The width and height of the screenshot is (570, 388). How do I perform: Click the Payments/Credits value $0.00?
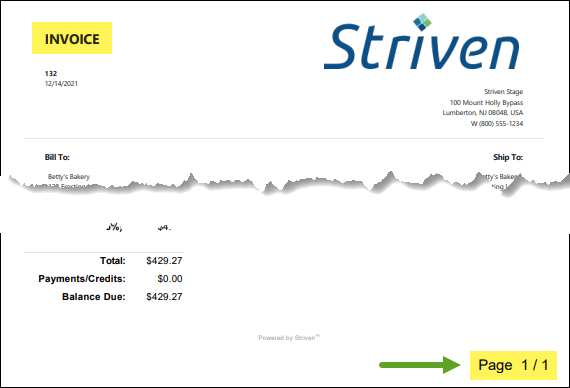[x=170, y=279]
